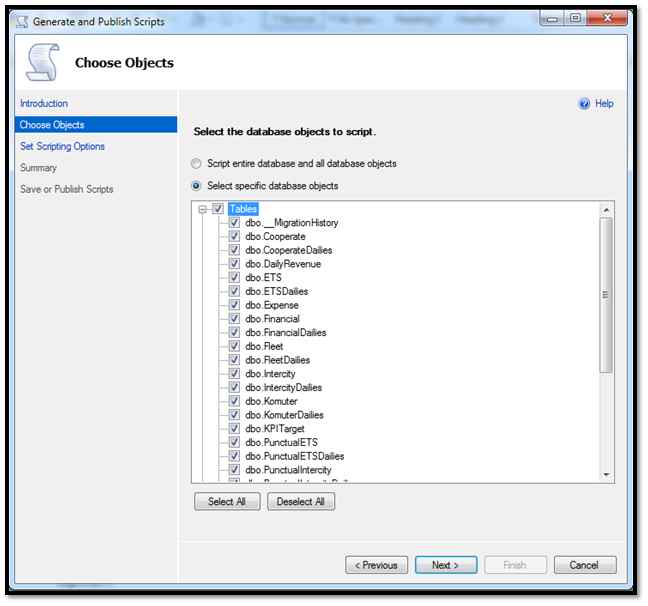This screenshot has width=648, height=606.
Task: Toggle dbo.ETSDailies checkbox
Action: pos(234,291)
